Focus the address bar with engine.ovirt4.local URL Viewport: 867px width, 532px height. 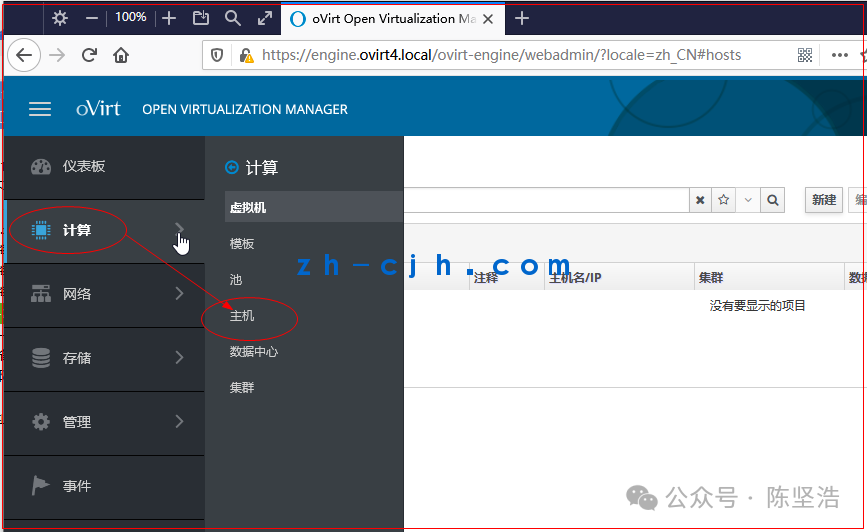point(501,55)
